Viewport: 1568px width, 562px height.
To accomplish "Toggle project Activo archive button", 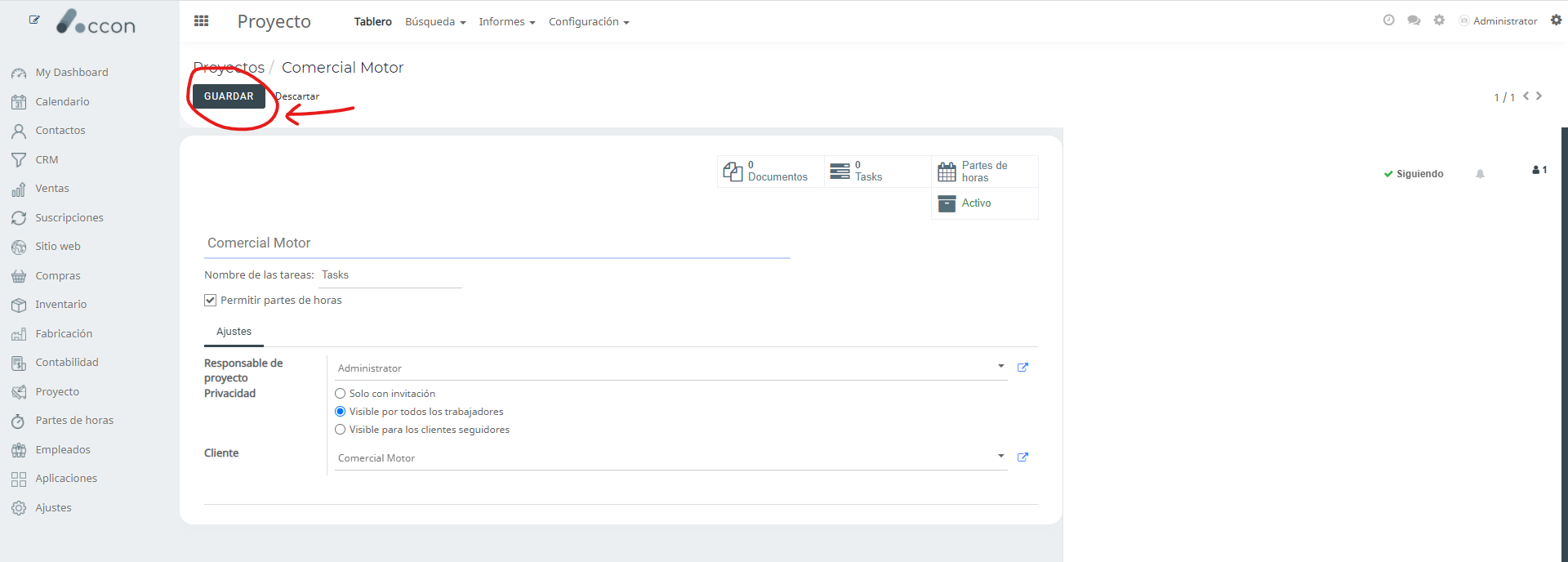I will point(984,203).
